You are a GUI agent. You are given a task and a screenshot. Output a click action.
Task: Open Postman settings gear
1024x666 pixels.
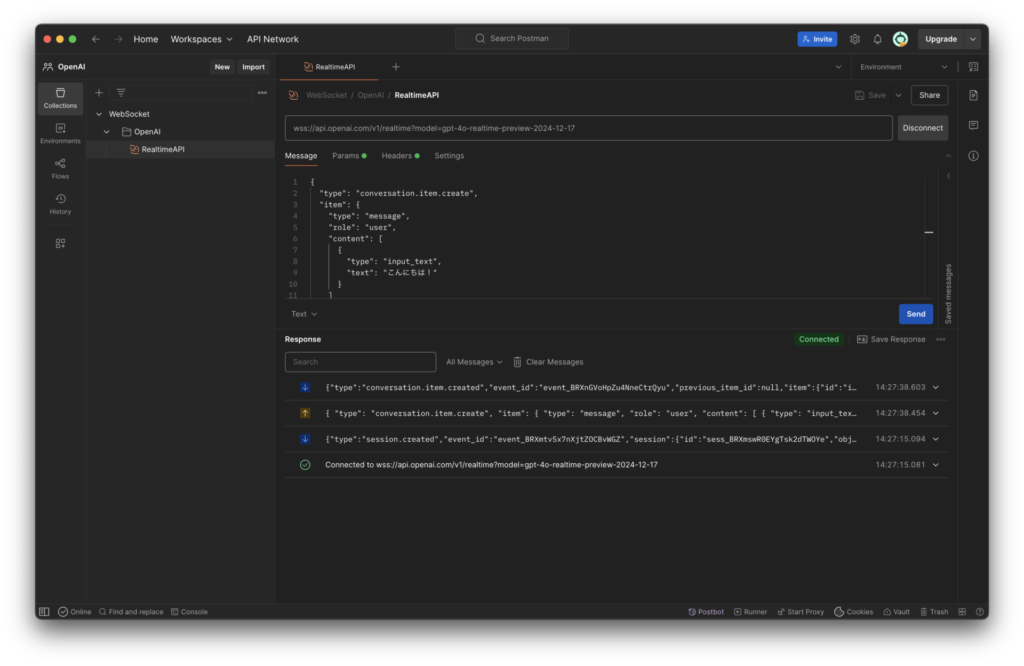(x=855, y=39)
